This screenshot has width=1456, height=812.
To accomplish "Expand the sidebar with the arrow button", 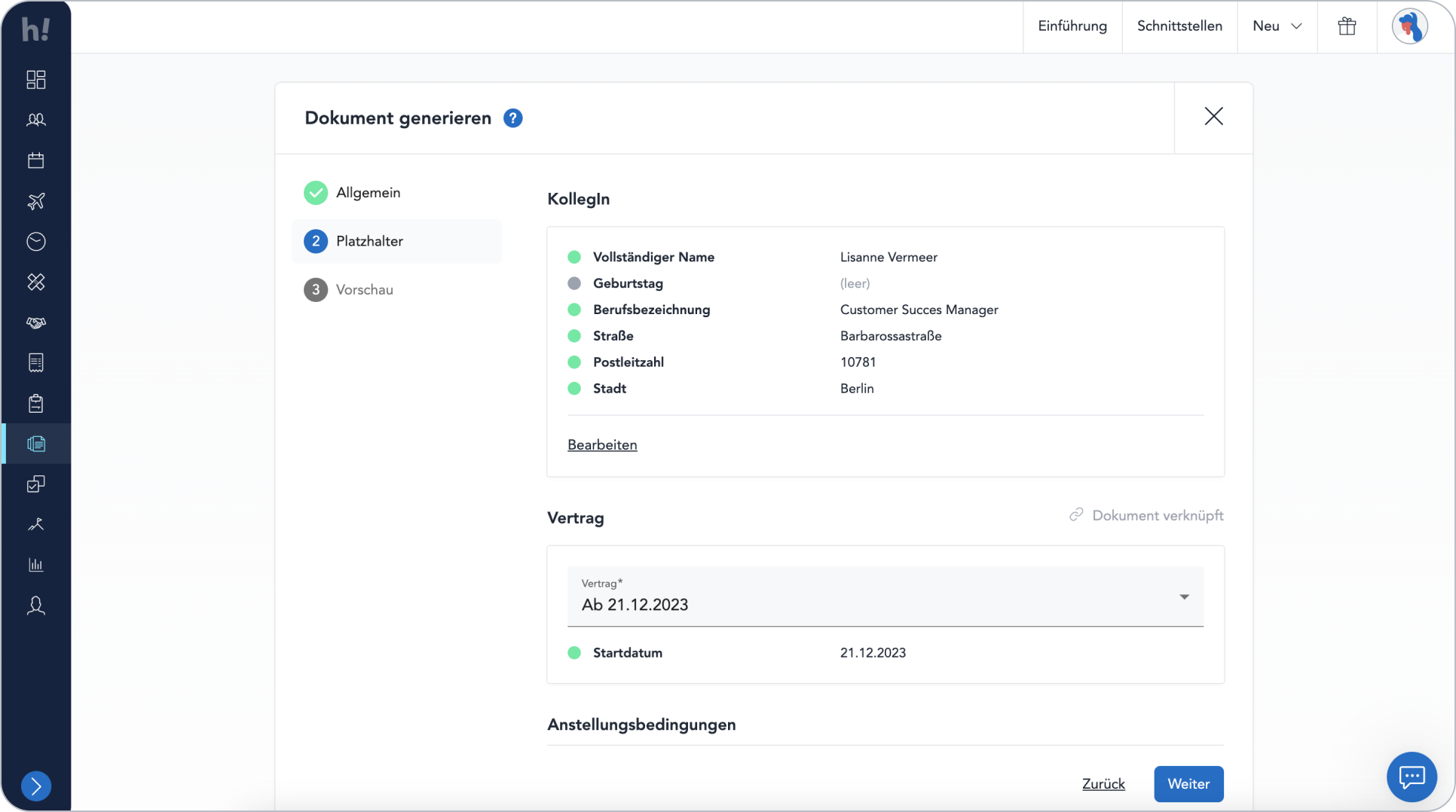I will pos(35,786).
